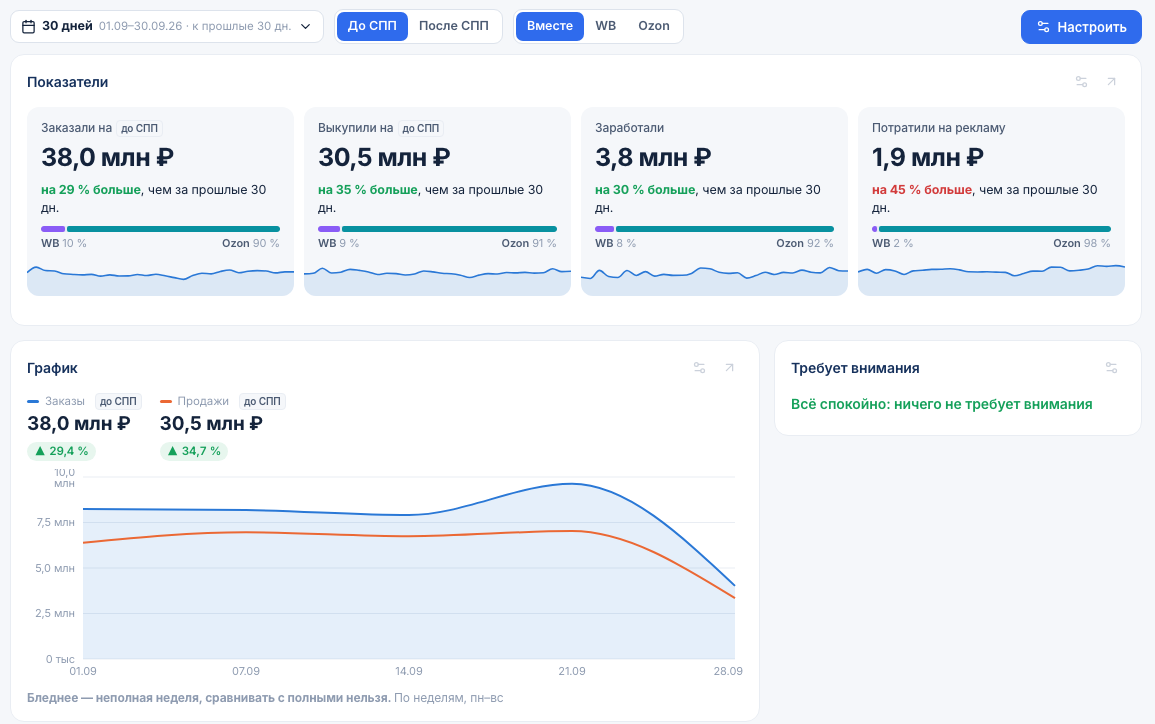Click the 3,8 млн ₽ value in Заработали

(x=653, y=157)
